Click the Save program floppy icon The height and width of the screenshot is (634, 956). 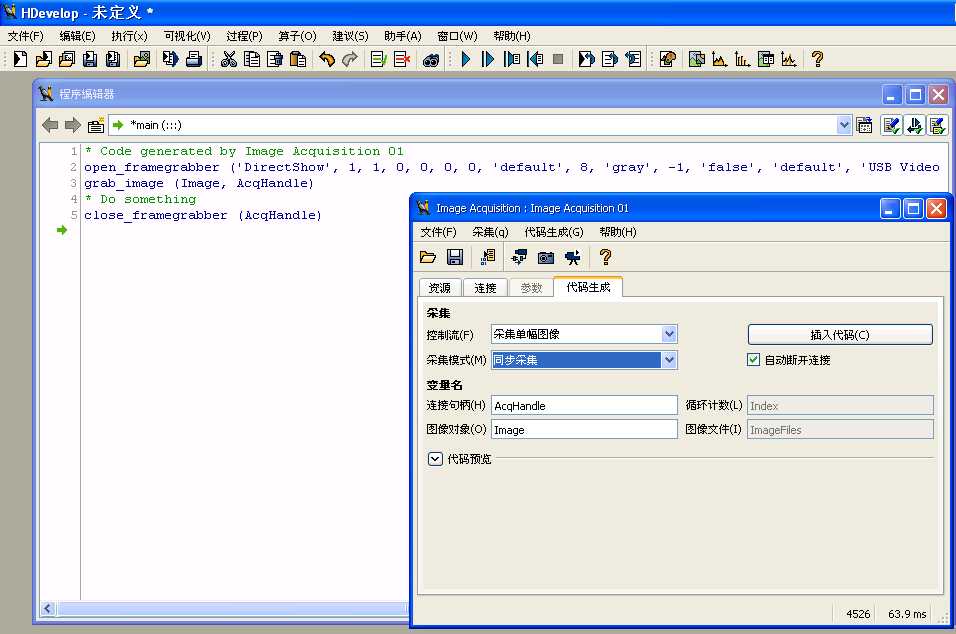[90, 59]
